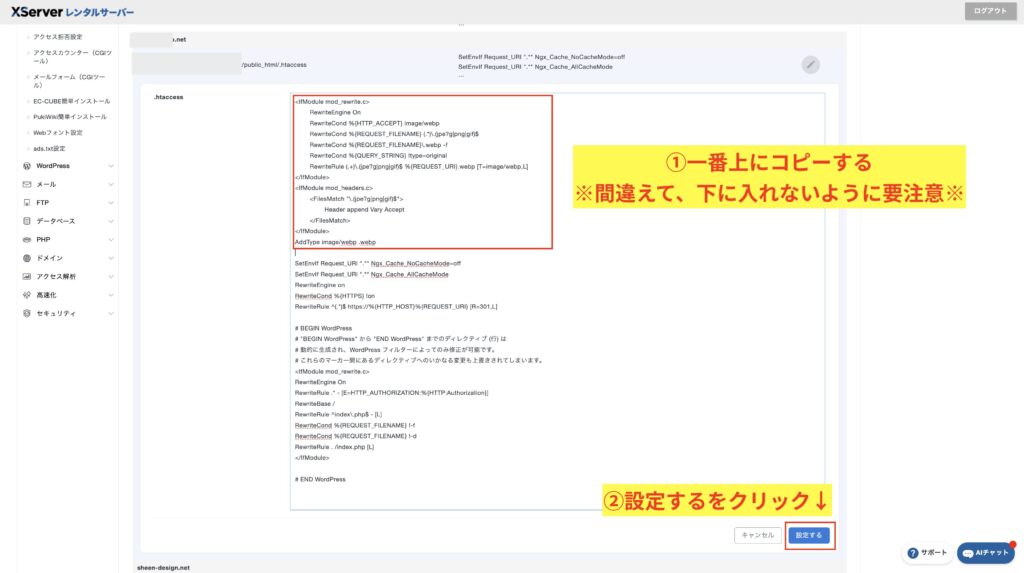The width and height of the screenshot is (1024, 573).
Task: Open the AIチャット chat widget
Action: point(985,553)
